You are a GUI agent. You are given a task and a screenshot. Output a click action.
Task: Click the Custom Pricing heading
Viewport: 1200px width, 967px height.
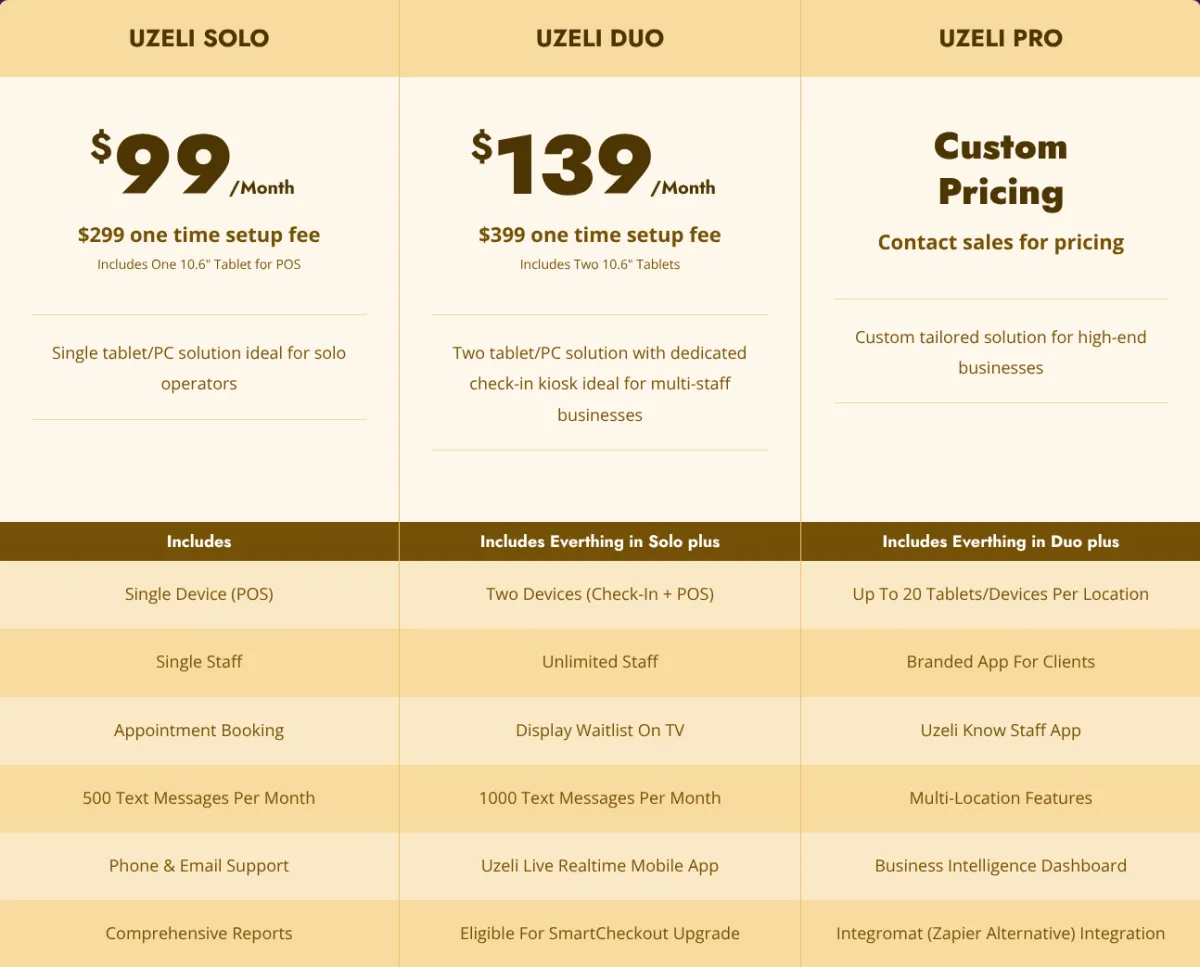(x=1001, y=169)
